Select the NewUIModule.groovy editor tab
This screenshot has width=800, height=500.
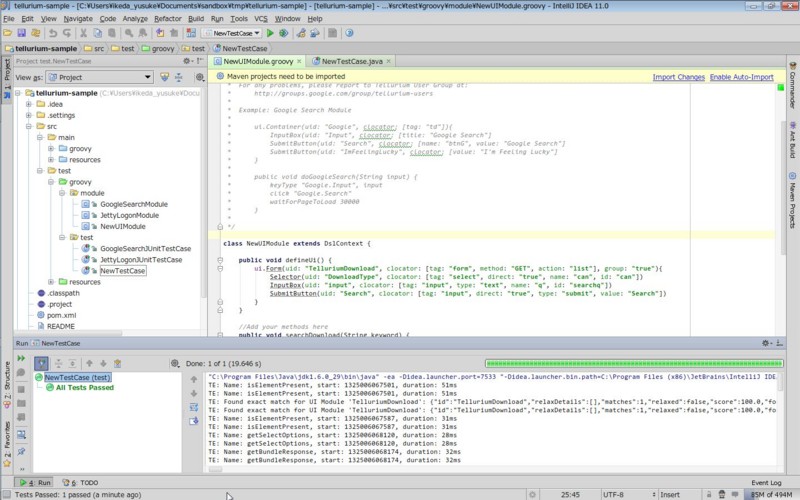pyautogui.click(x=258, y=61)
